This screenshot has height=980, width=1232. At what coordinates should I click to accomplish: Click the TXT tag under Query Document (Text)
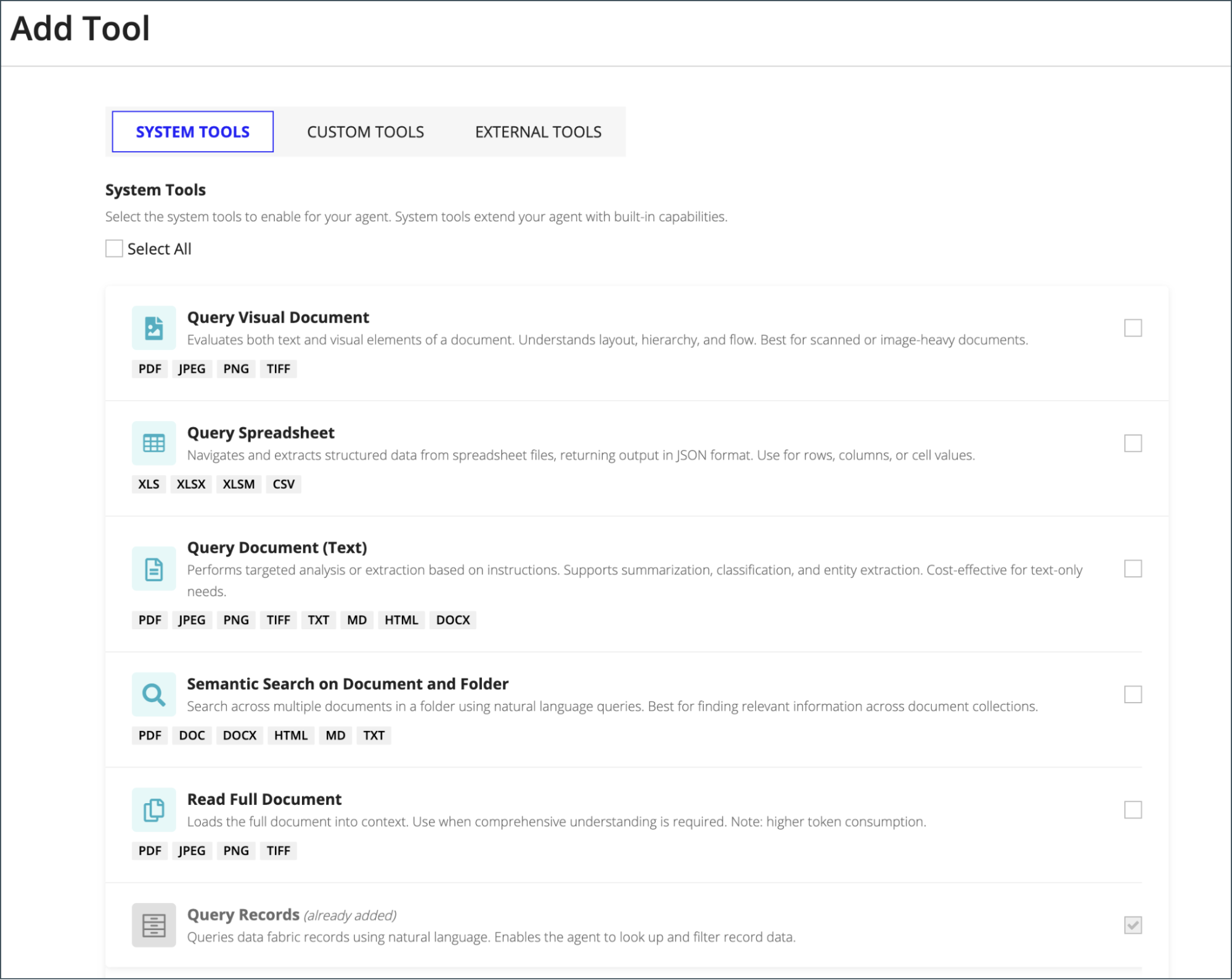[x=319, y=620]
